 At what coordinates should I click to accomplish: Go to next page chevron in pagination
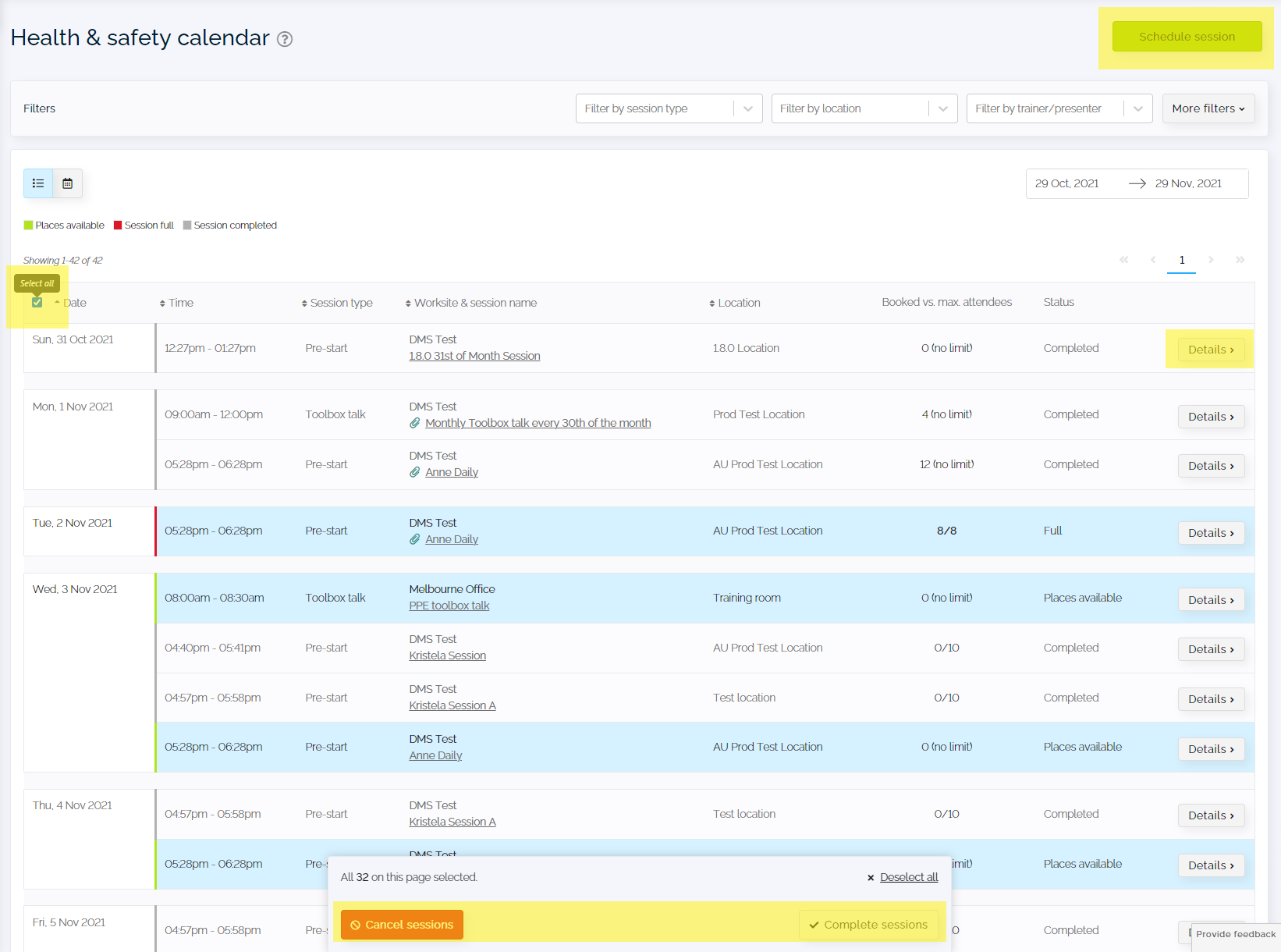[1211, 260]
